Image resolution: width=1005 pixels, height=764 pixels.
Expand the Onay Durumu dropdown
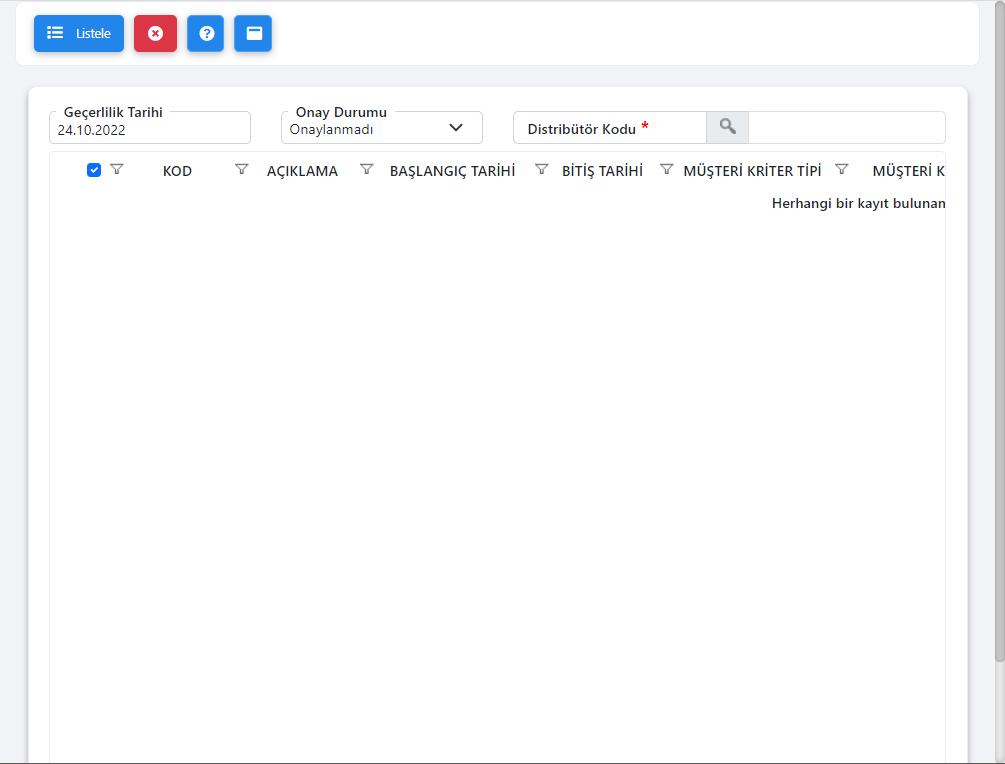pyautogui.click(x=456, y=128)
